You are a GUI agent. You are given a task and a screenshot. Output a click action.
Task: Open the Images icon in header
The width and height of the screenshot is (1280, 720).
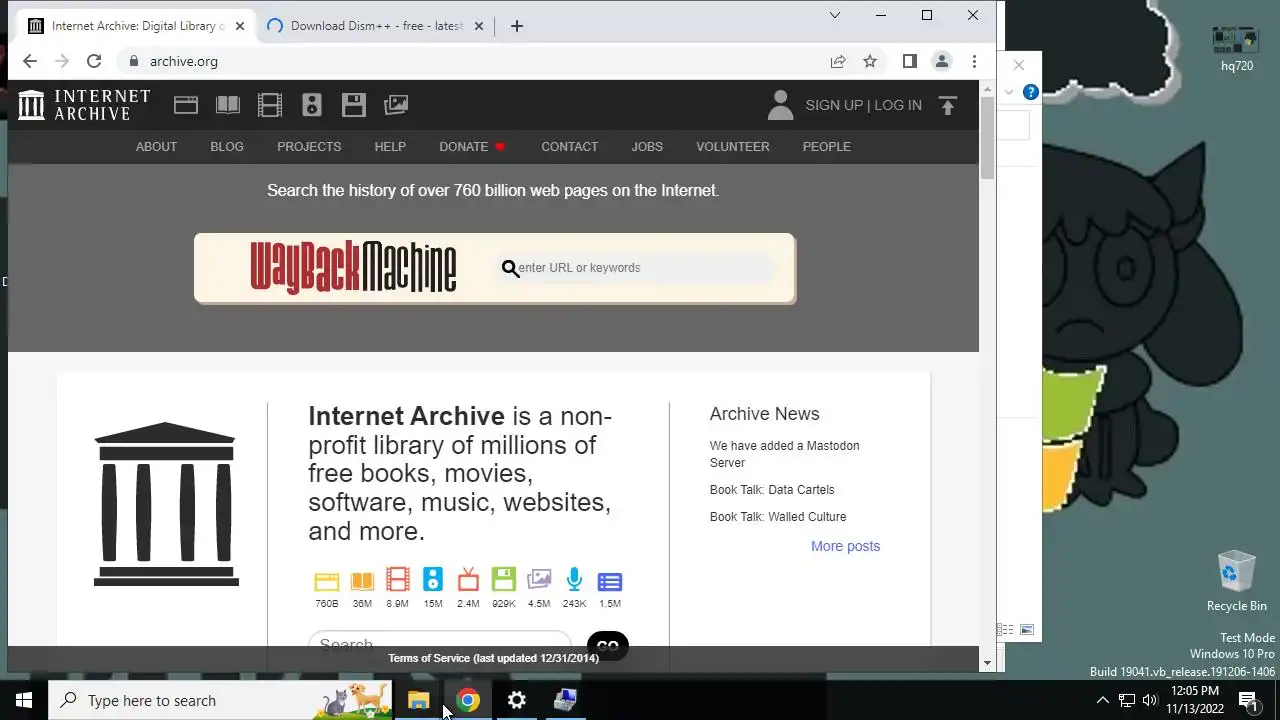pos(396,105)
